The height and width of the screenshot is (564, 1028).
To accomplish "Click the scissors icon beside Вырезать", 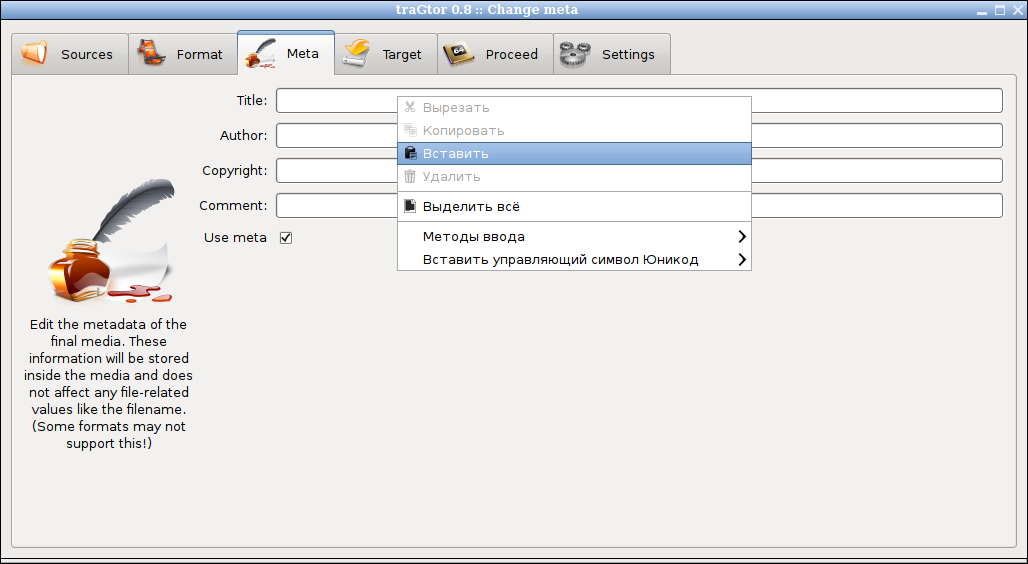I will [x=410, y=107].
